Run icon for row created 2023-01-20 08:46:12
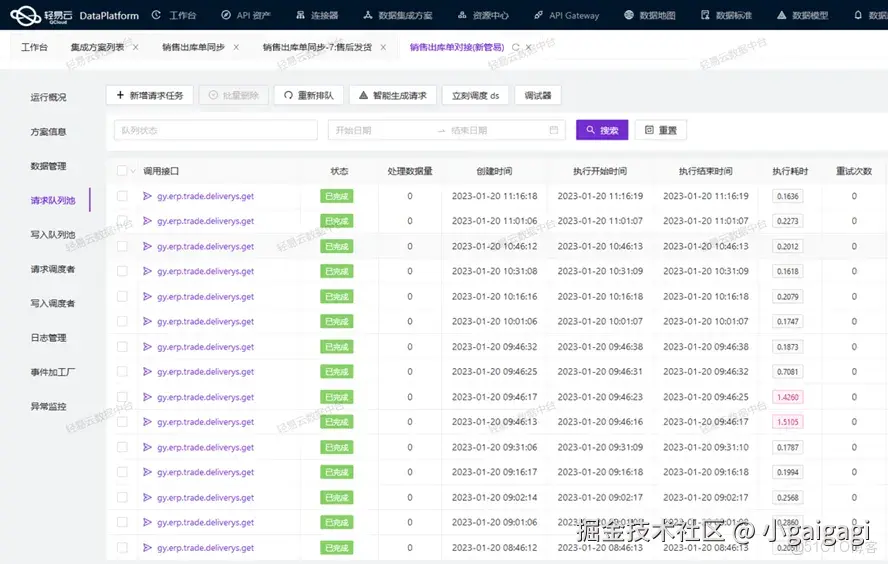This screenshot has height=564, width=888. 147,548
